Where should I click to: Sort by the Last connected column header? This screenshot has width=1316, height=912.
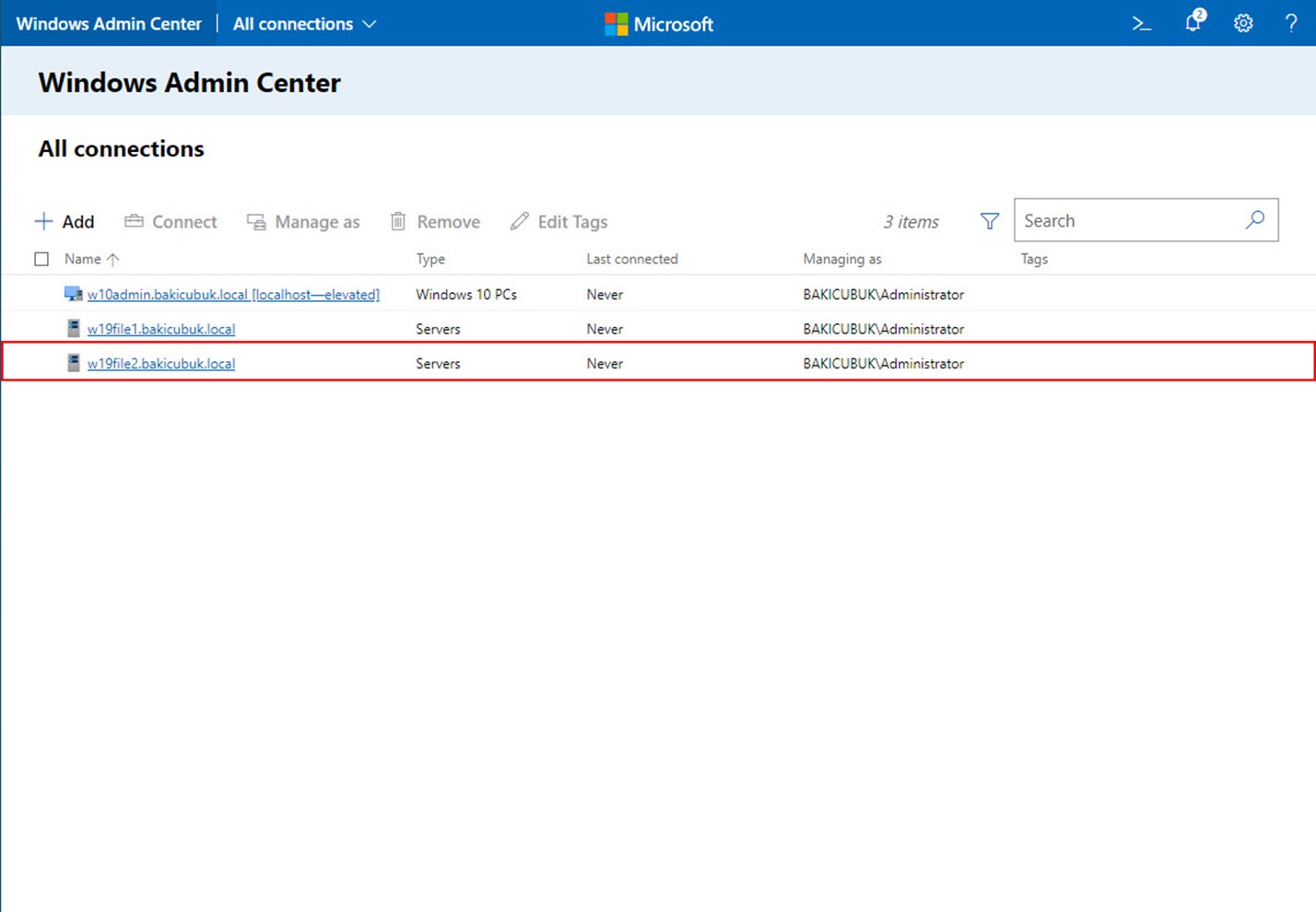coord(632,259)
